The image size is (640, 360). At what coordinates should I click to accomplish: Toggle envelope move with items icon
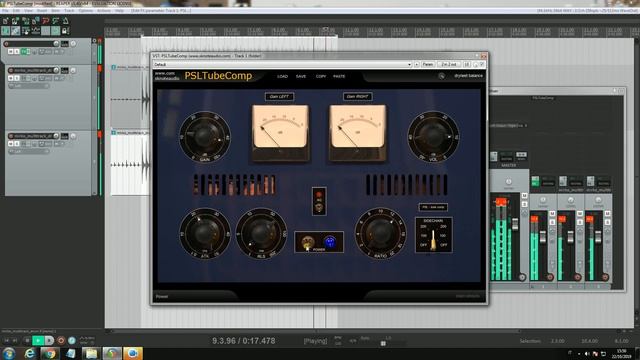tap(36, 31)
